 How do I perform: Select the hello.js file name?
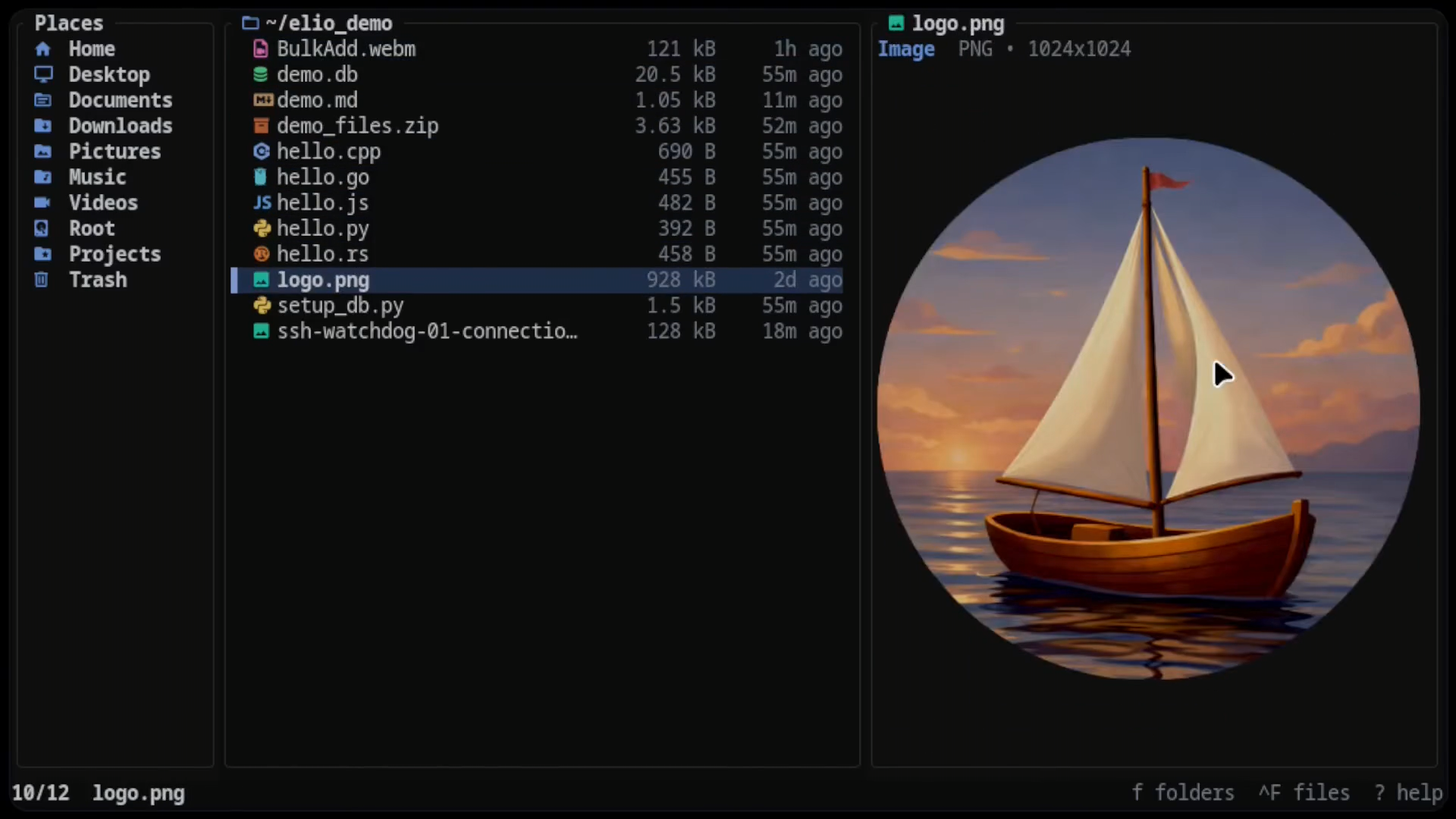322,203
